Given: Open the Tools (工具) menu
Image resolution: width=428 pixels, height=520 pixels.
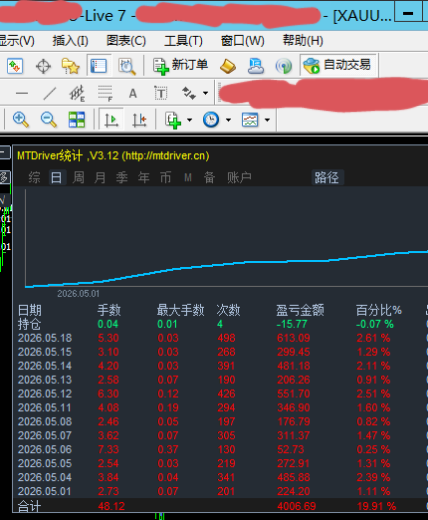Looking at the screenshot, I should click(183, 41).
